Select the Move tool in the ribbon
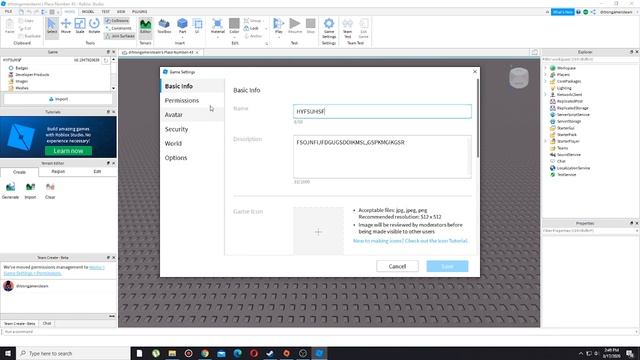The image size is (640, 360). point(66,26)
